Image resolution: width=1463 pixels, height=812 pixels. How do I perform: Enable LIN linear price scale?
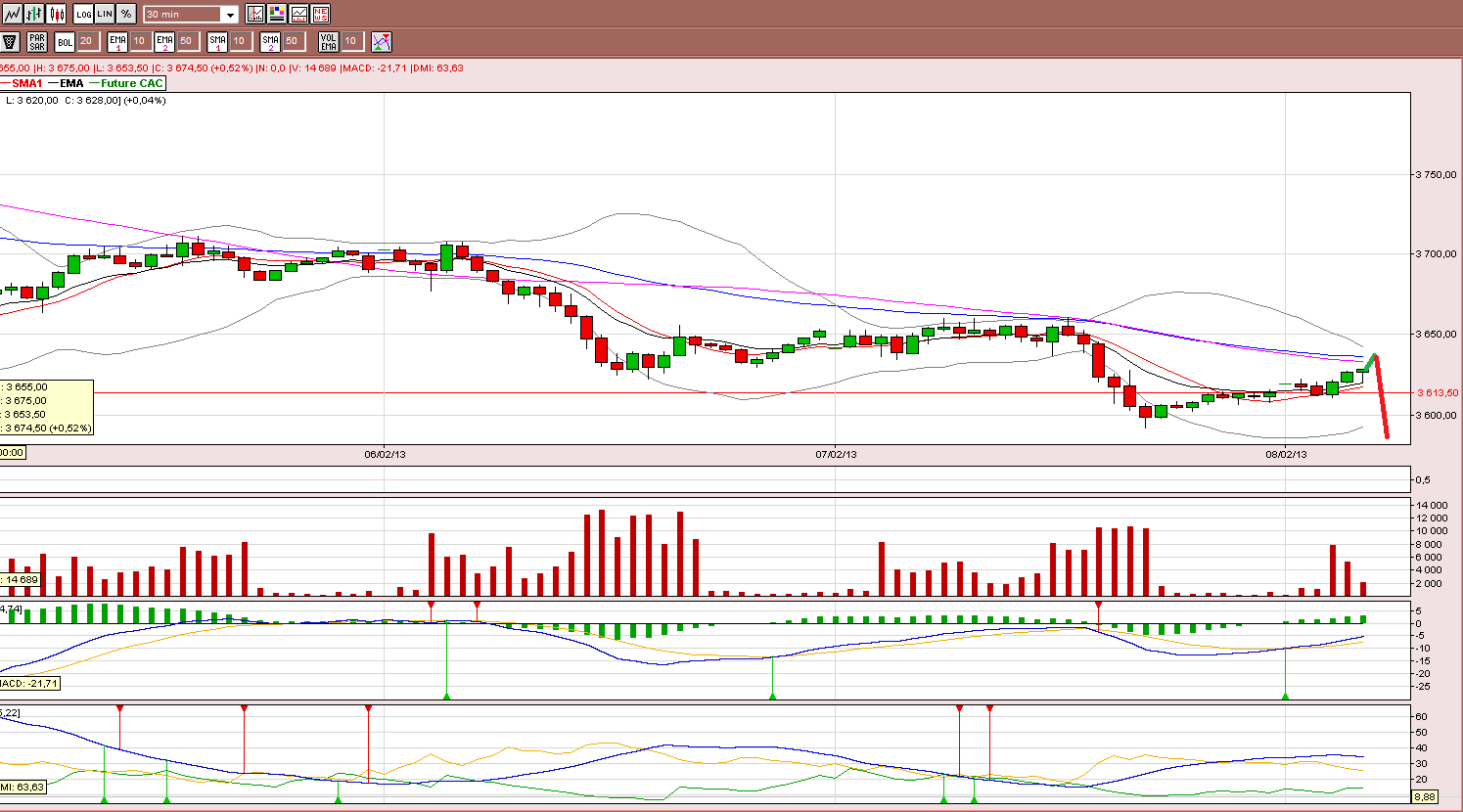tap(105, 14)
